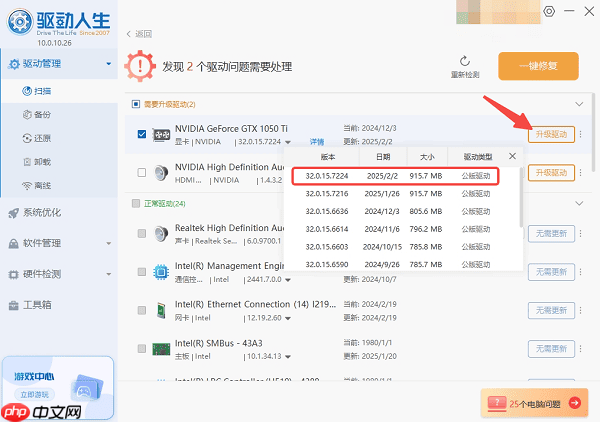Screen dimensions: 600x422
Task: Check the NVIDIA High Definition Audio checkbox
Action: coord(141,173)
